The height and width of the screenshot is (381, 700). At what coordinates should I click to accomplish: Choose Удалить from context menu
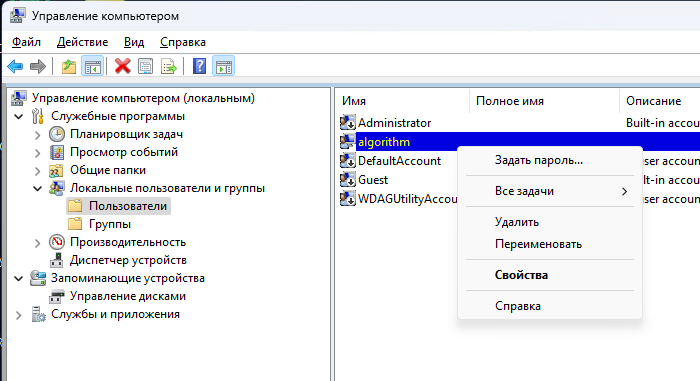click(x=550, y=222)
